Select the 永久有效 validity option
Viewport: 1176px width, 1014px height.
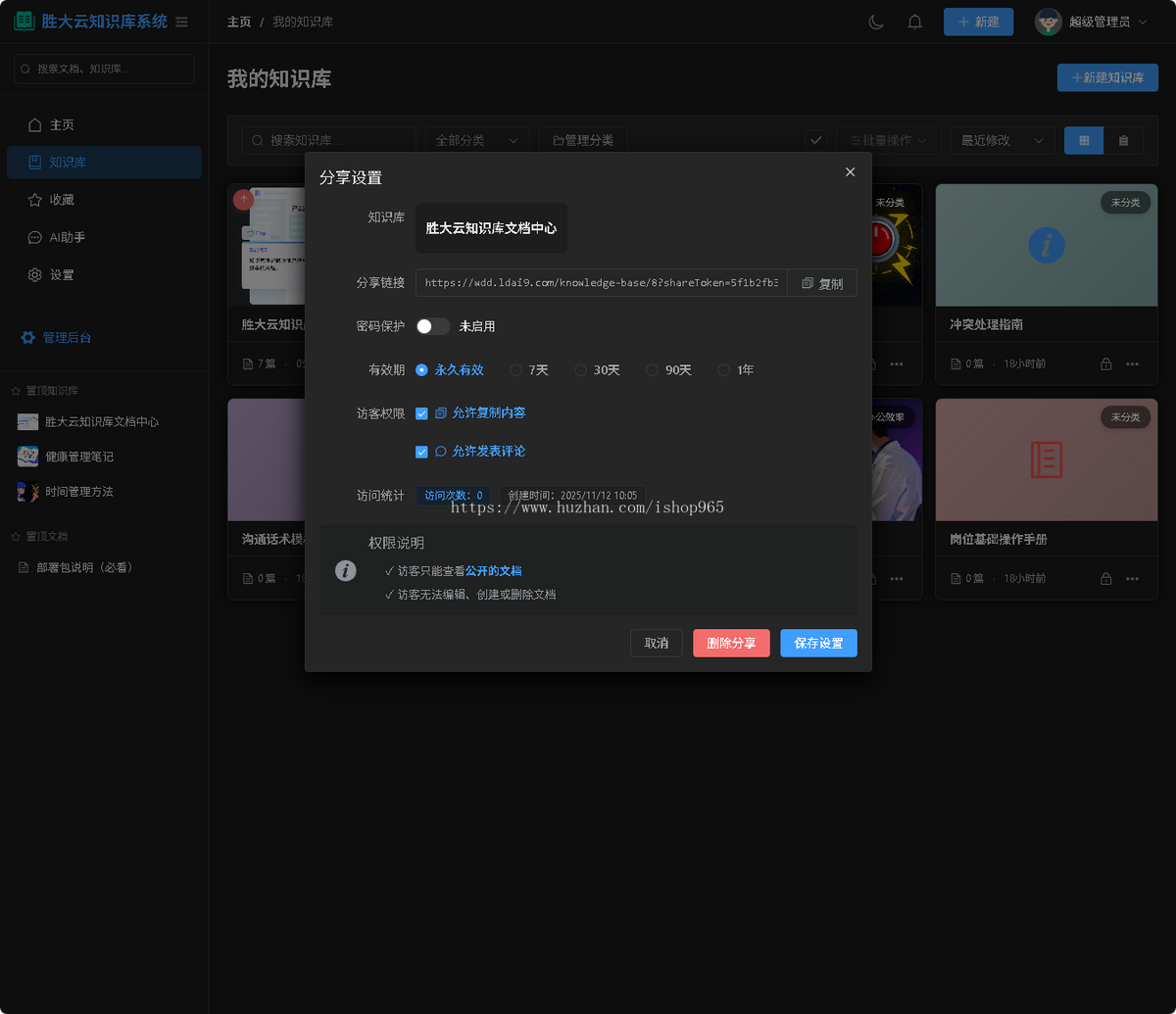[450, 370]
